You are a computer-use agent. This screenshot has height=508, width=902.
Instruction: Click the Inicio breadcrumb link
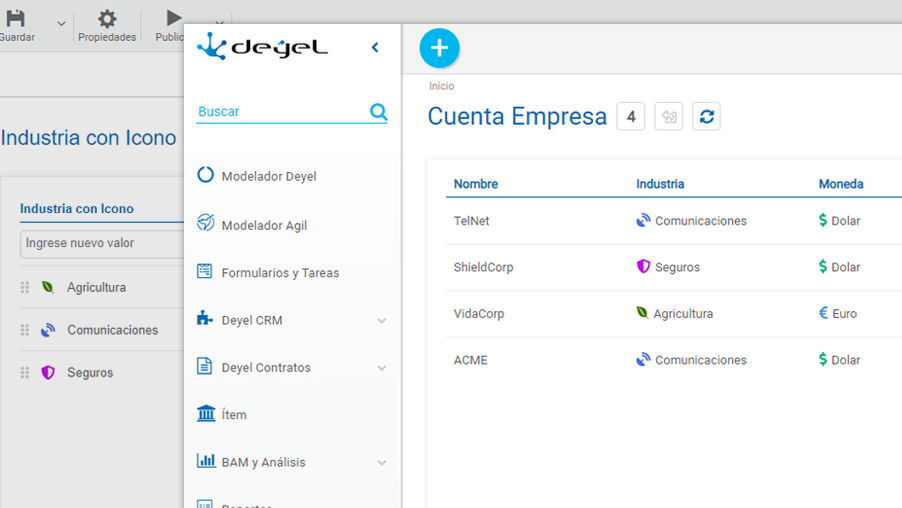[441, 86]
